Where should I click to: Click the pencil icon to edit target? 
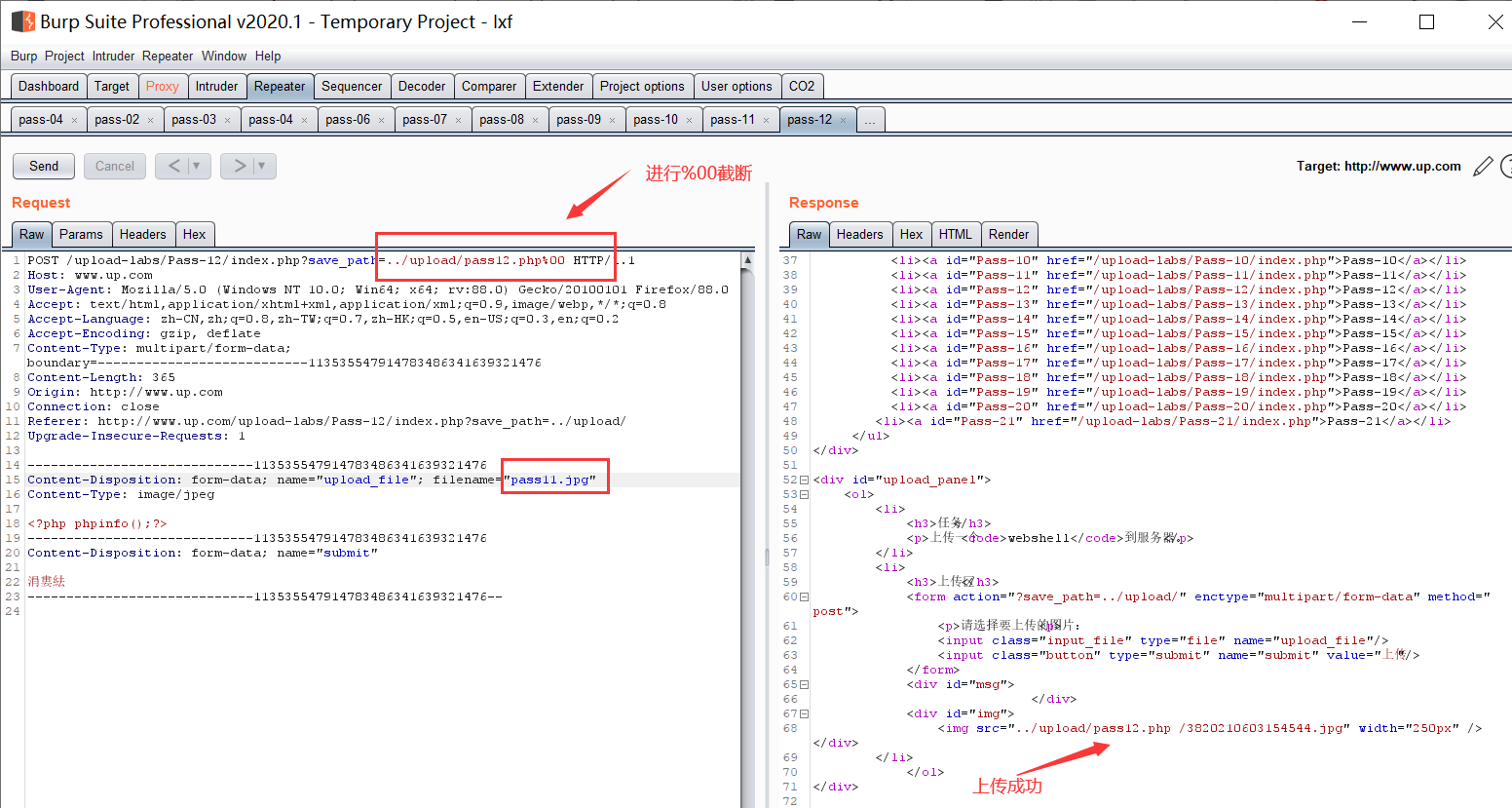[1483, 167]
